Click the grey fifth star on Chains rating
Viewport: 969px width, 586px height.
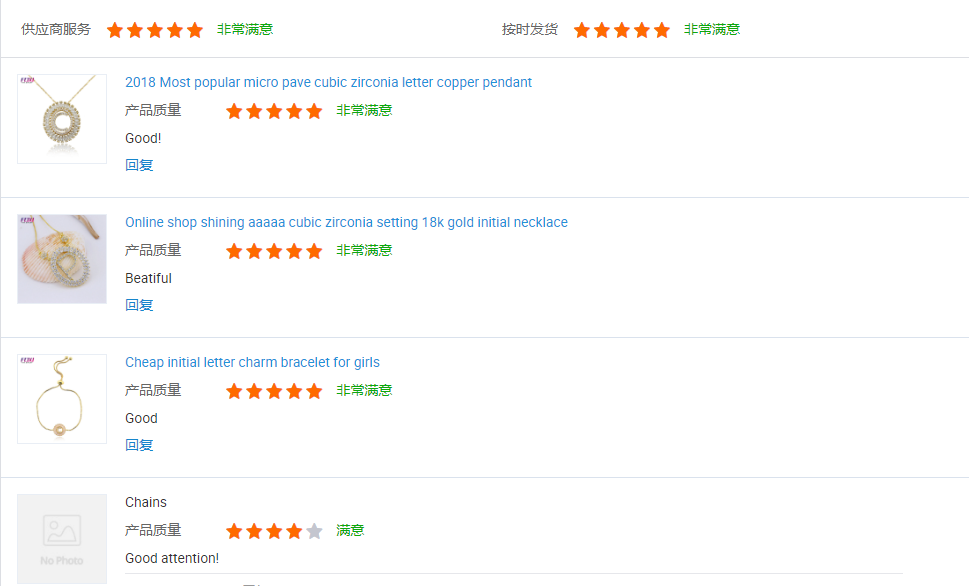point(314,530)
